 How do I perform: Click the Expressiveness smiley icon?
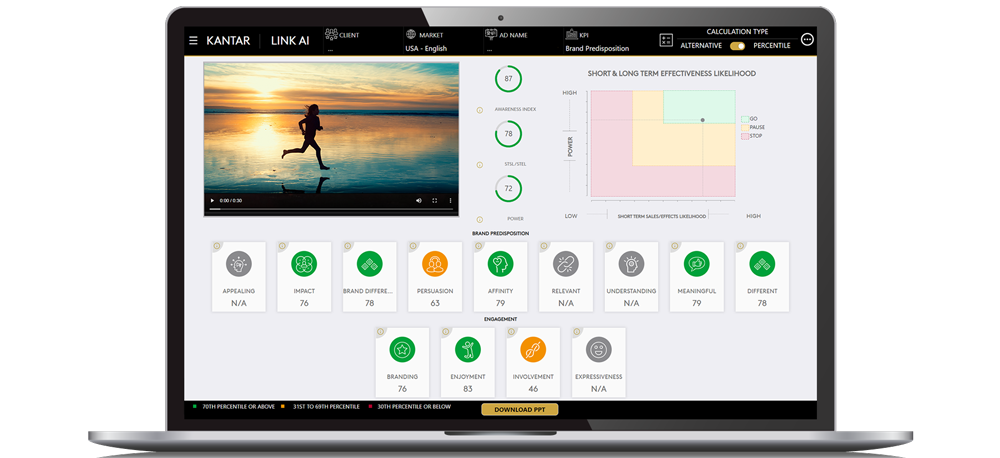point(599,350)
